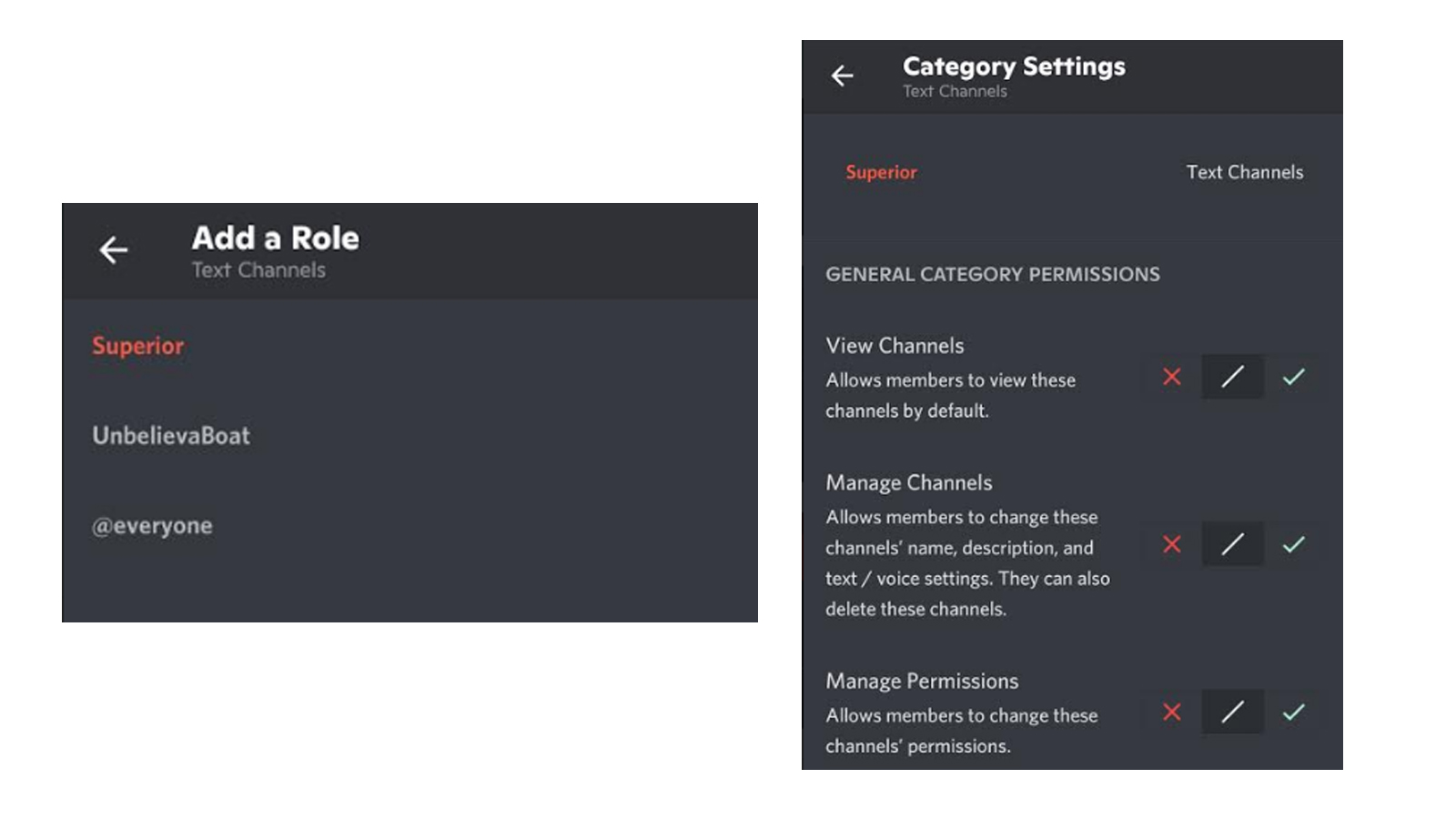Click the General Category Permissions header

(992, 274)
